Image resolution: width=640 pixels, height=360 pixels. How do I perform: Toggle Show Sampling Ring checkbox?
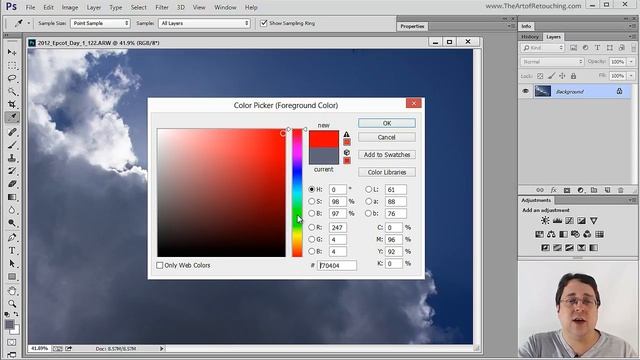point(264,23)
